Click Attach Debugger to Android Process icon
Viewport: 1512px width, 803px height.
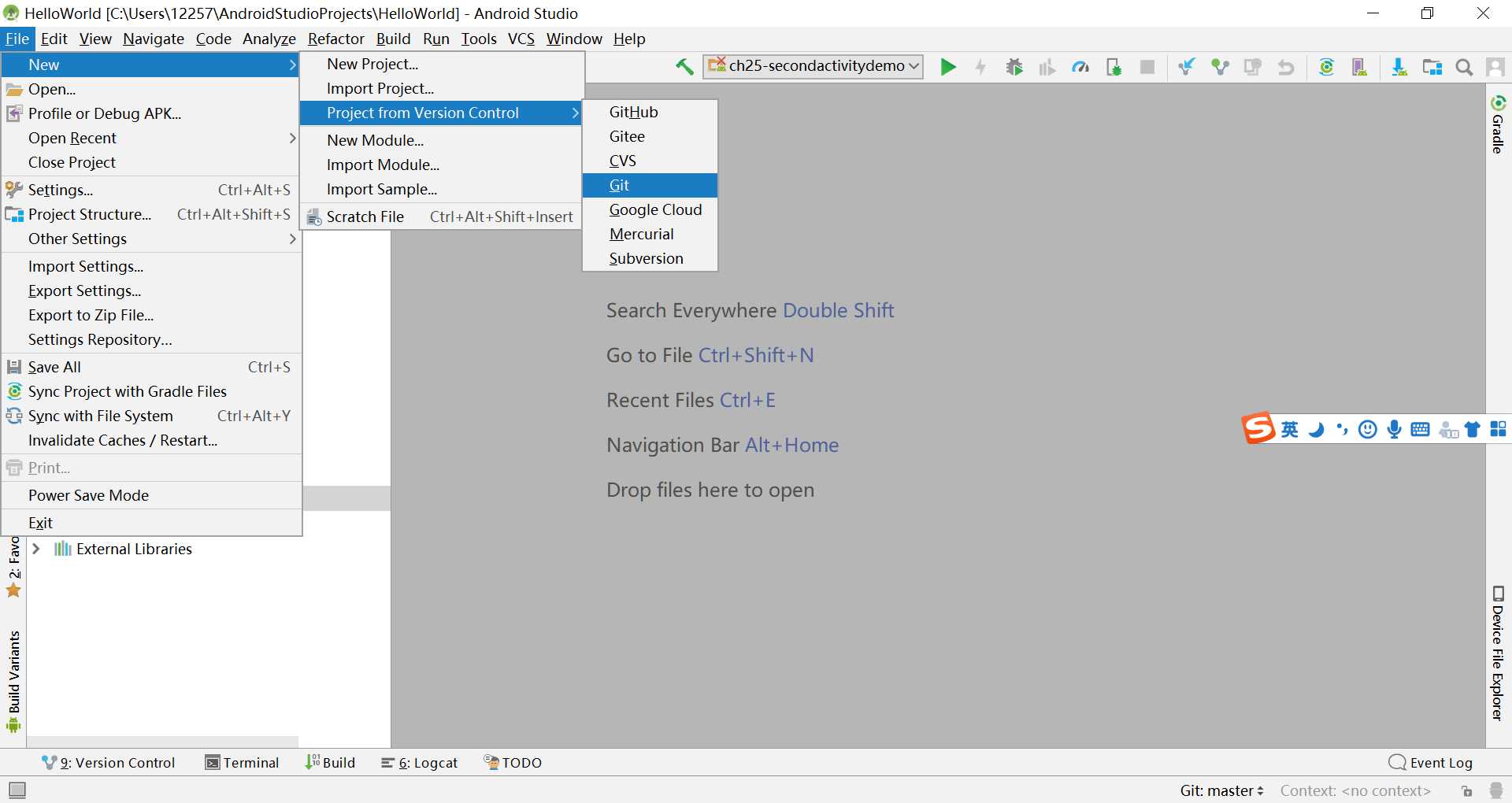[1114, 67]
